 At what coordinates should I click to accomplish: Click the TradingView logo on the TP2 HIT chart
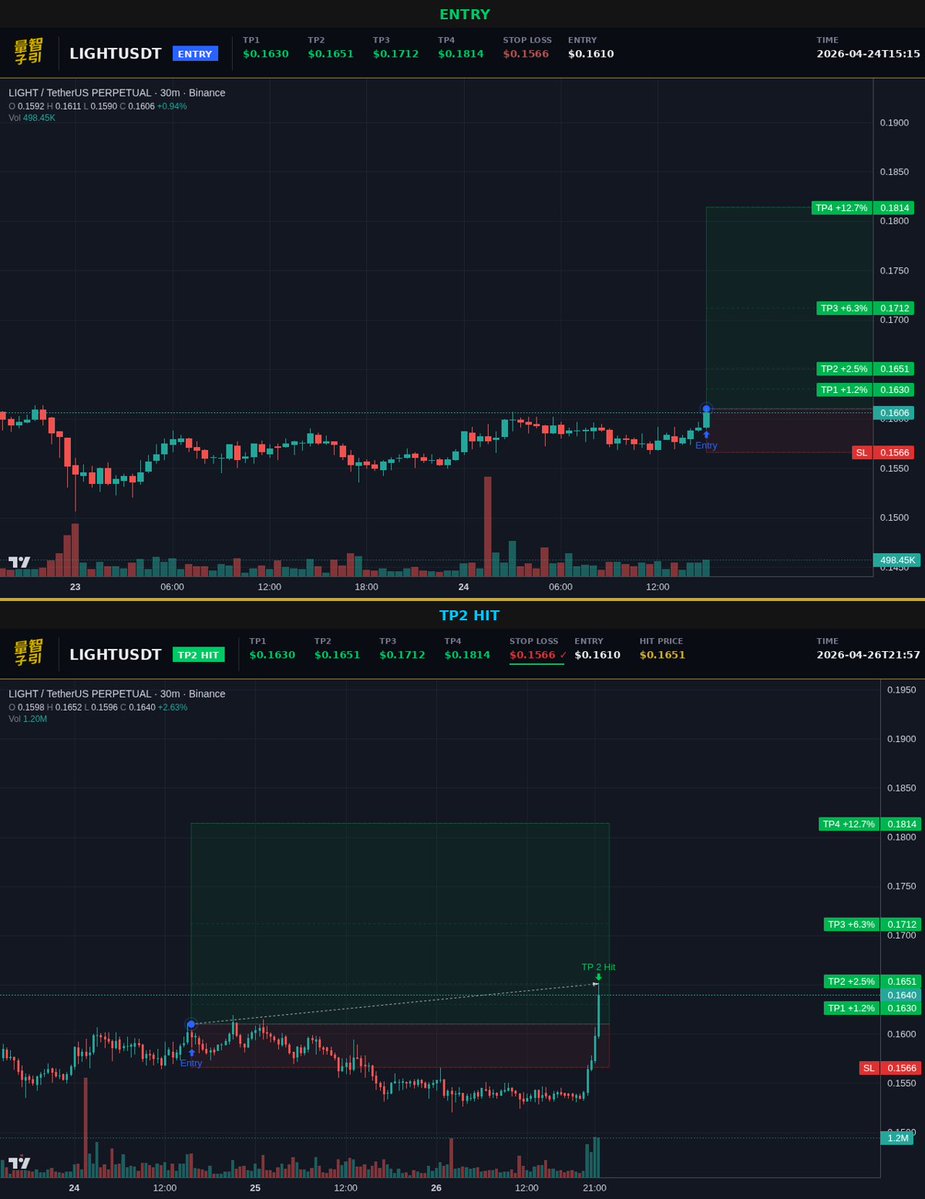tap(19, 1163)
